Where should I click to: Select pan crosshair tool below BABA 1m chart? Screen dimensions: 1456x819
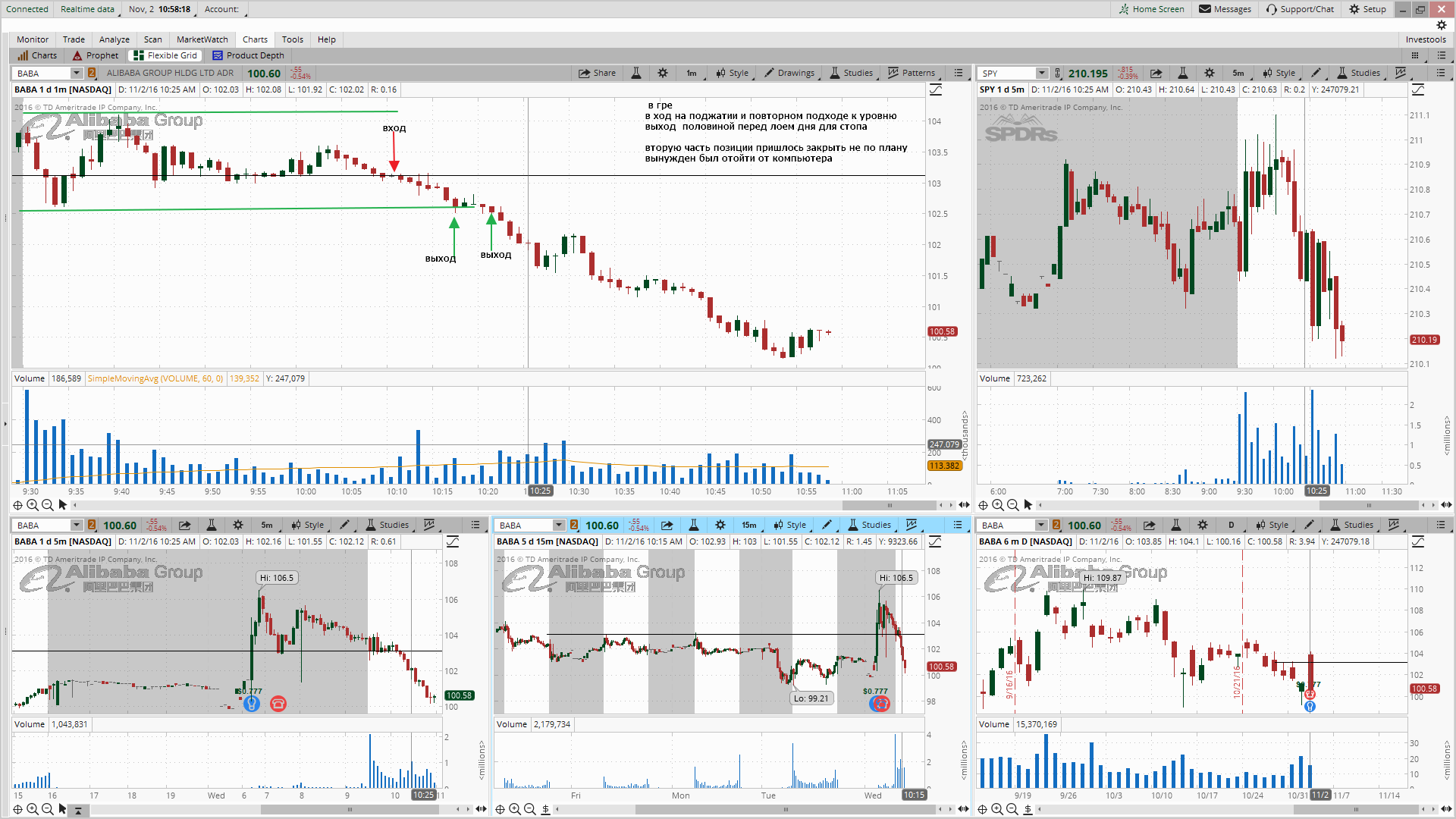pyautogui.click(x=17, y=504)
